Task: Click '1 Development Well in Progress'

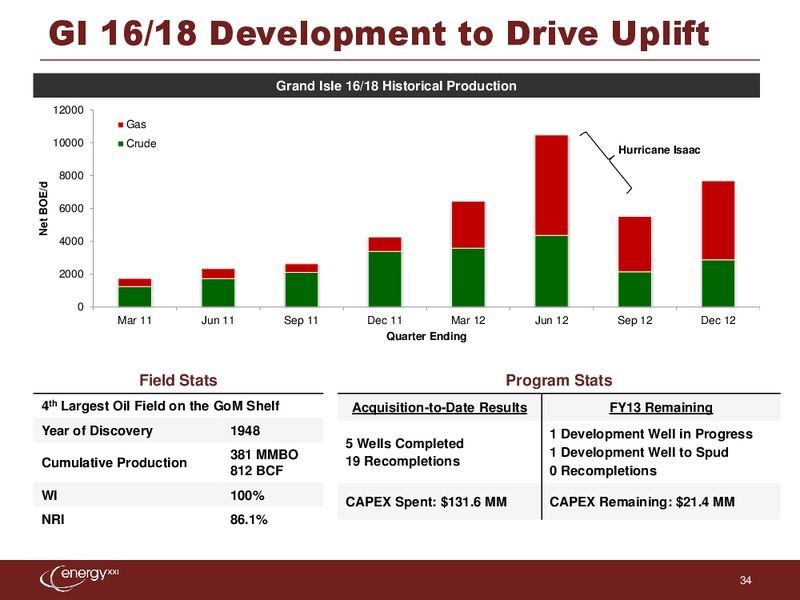Action: coord(651,434)
